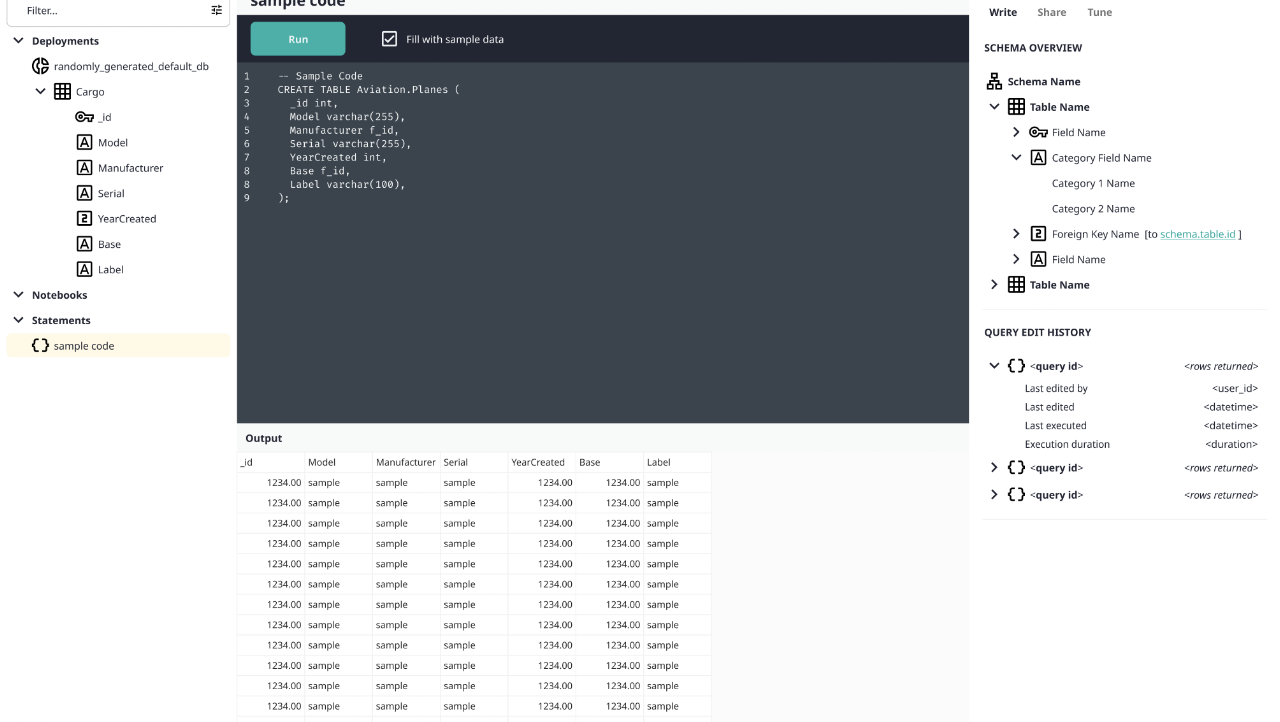Click the braces icon beside sample code statement
The height and width of the screenshot is (722, 1280).
point(40,346)
